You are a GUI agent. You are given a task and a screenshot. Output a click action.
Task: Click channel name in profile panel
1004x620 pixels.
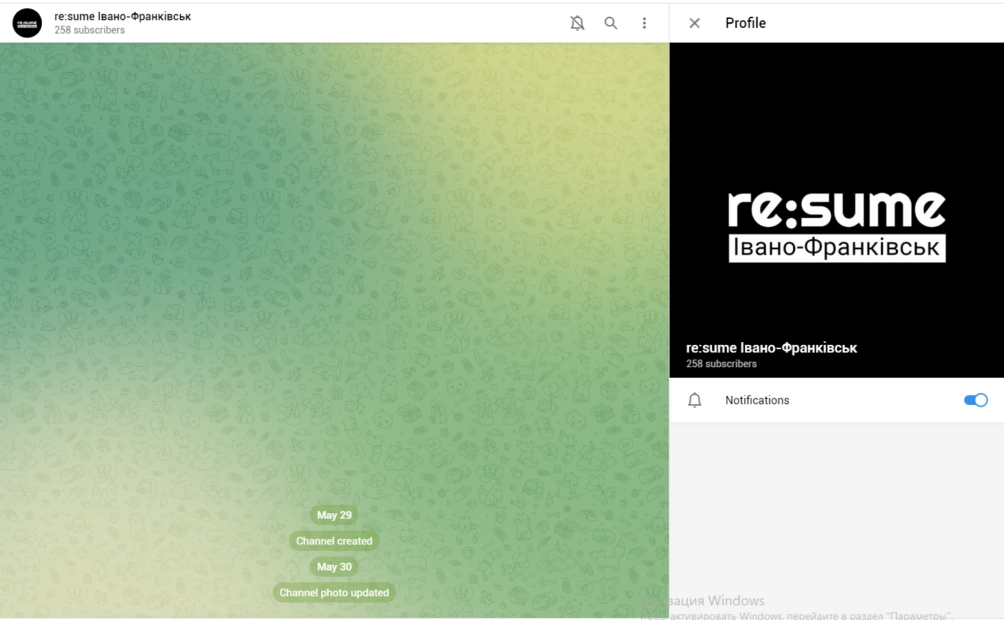771,348
